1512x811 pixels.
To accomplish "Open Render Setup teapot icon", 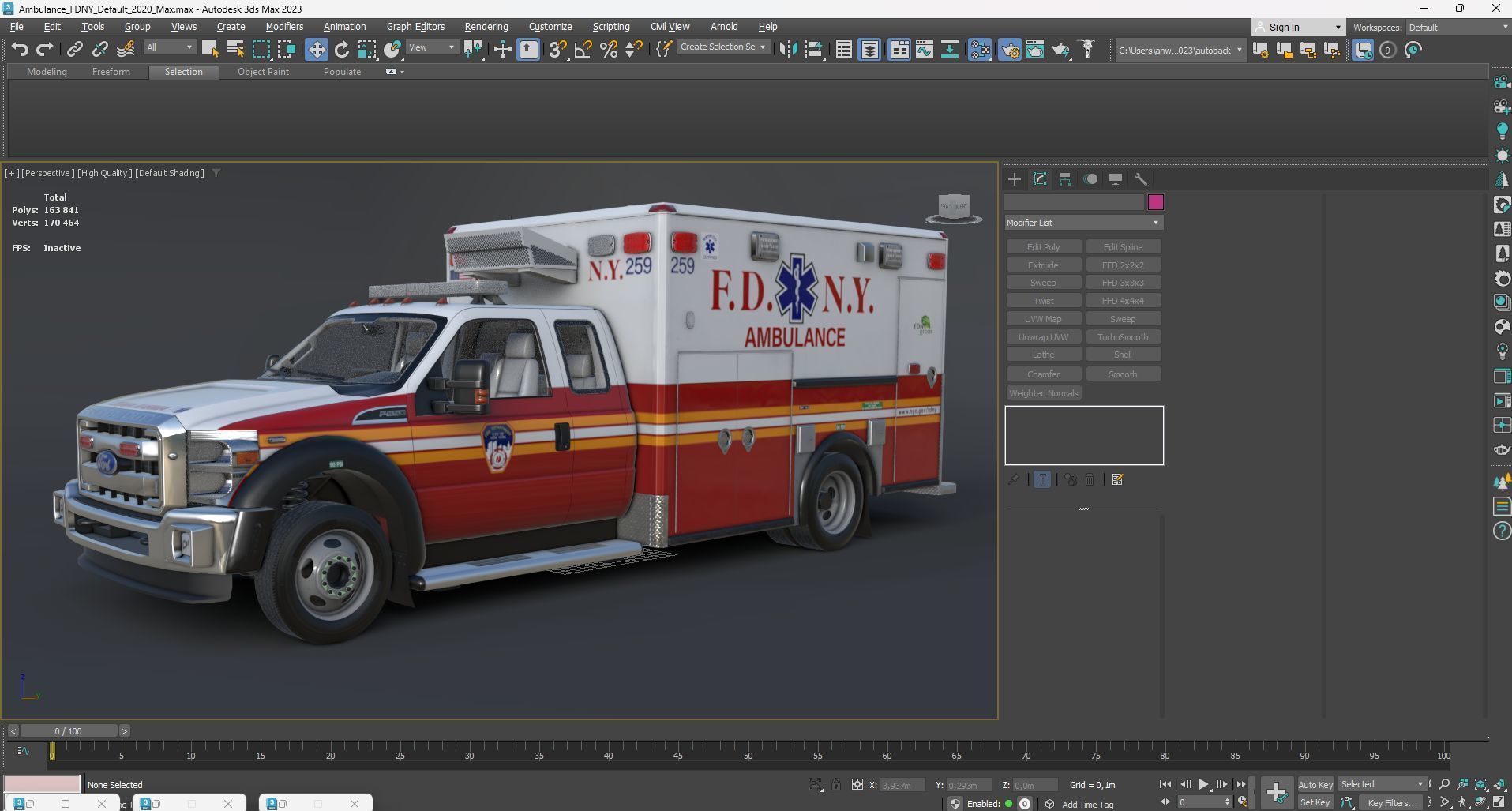I will pos(1010,50).
